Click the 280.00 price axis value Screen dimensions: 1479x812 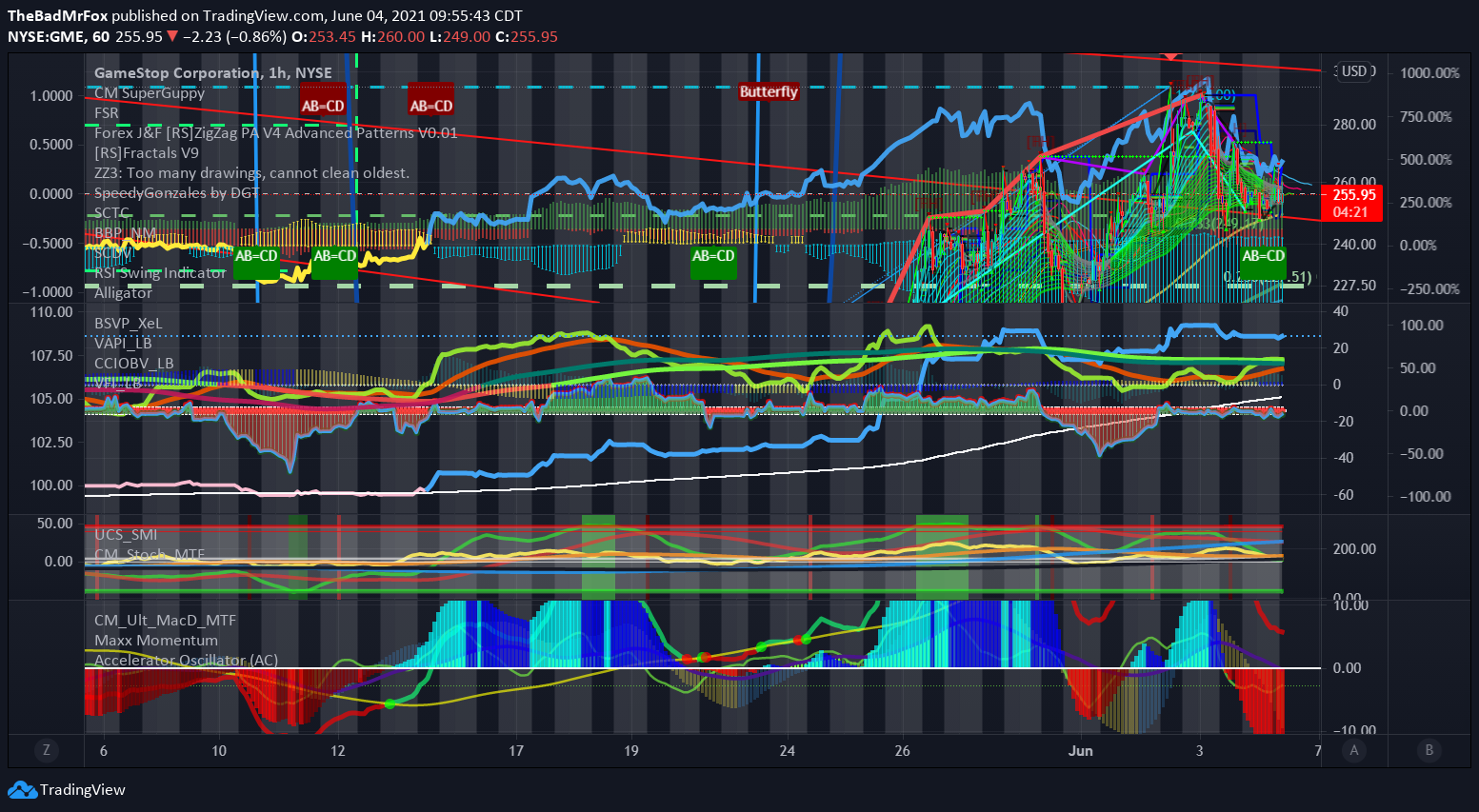1354,125
